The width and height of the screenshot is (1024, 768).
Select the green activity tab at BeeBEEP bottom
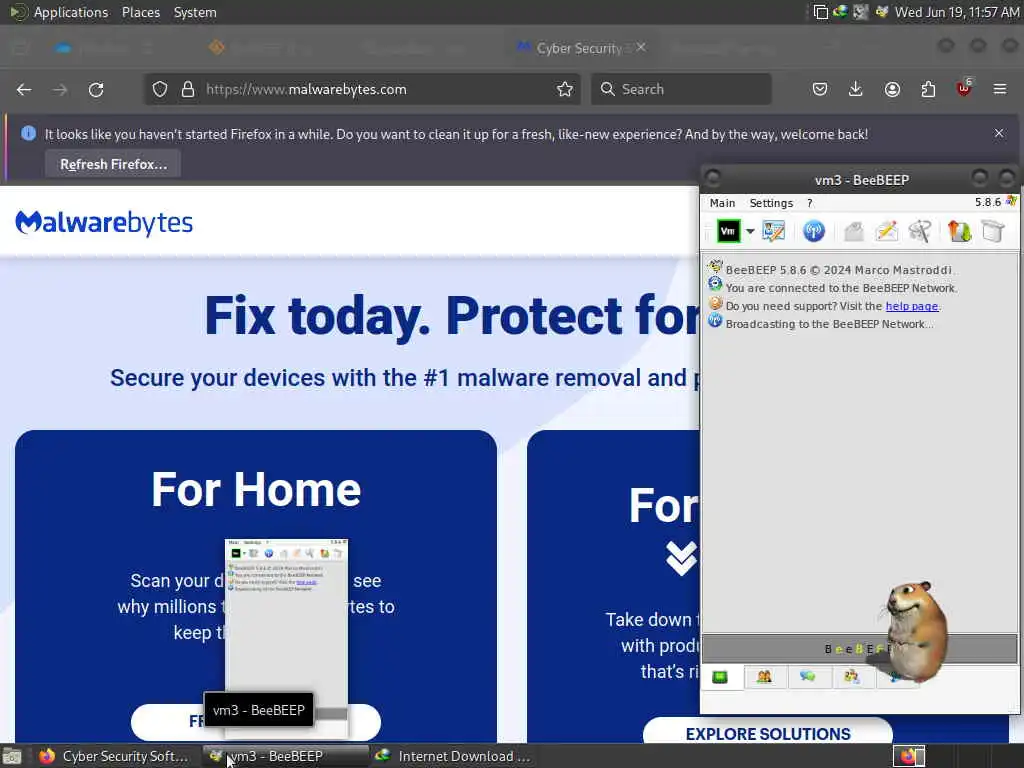pyautogui.click(x=720, y=677)
